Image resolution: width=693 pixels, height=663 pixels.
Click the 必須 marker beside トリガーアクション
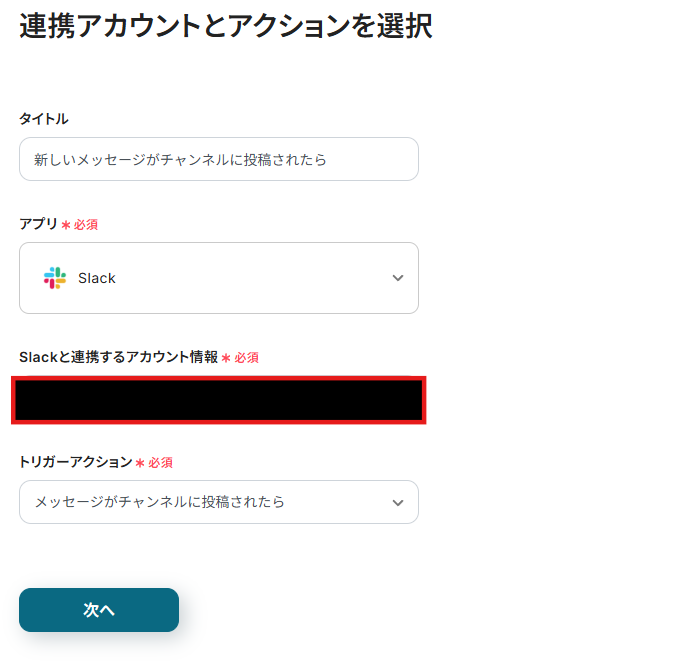[x=160, y=463]
